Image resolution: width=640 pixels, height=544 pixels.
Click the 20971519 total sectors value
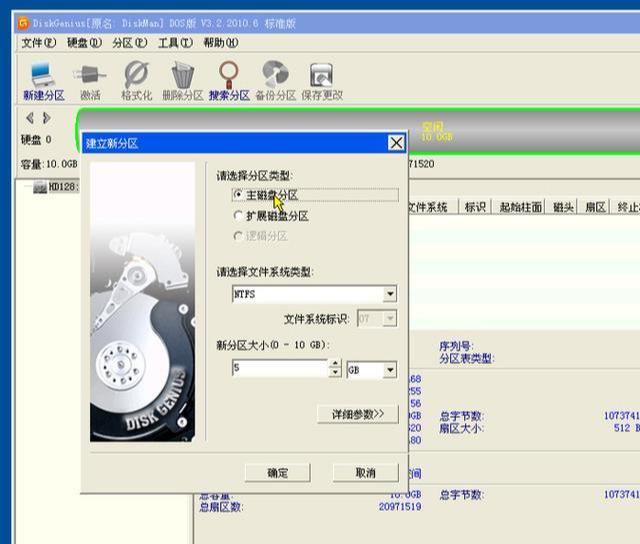click(x=400, y=507)
